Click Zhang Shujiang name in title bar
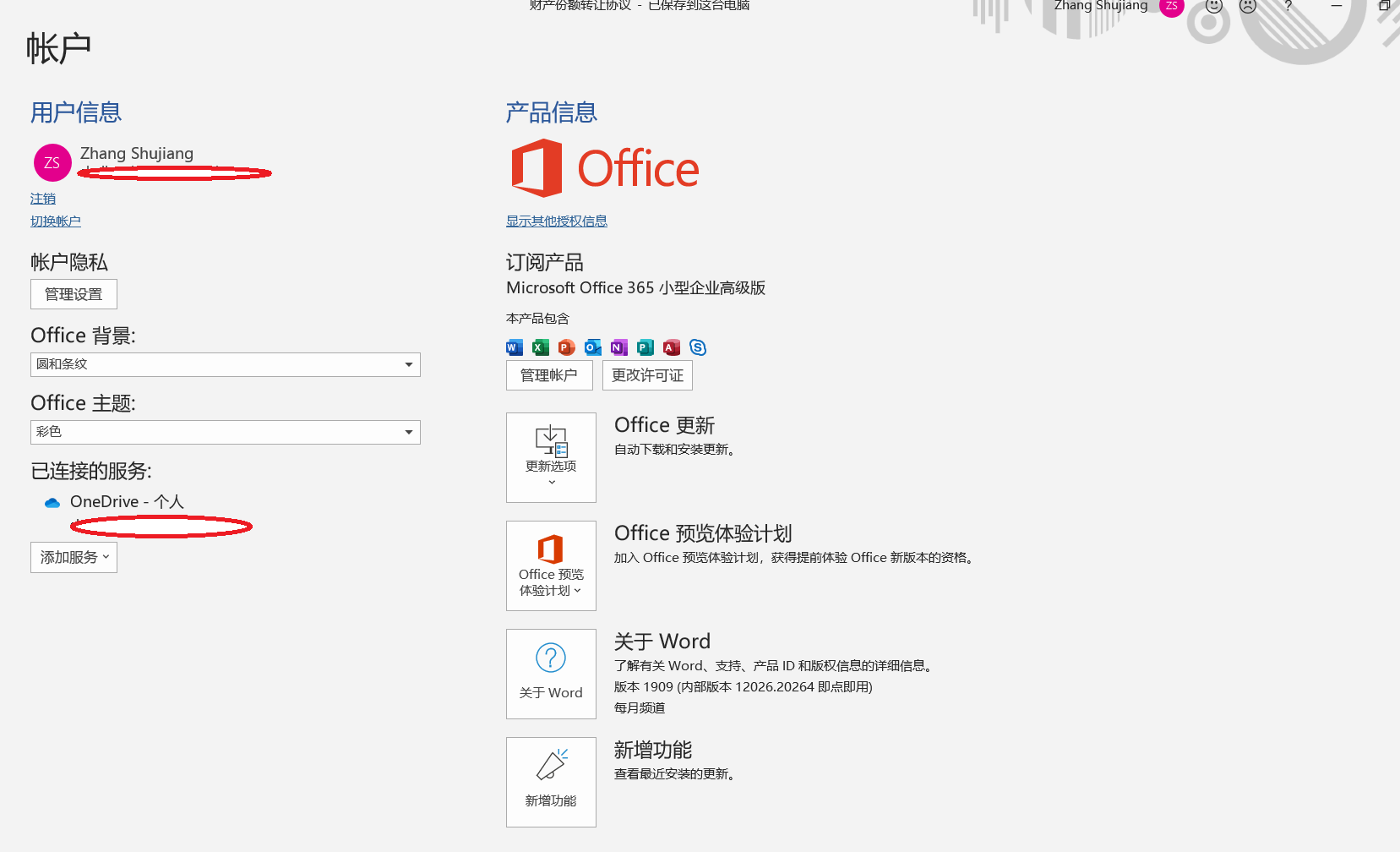The height and width of the screenshot is (852, 1400). point(1101,6)
